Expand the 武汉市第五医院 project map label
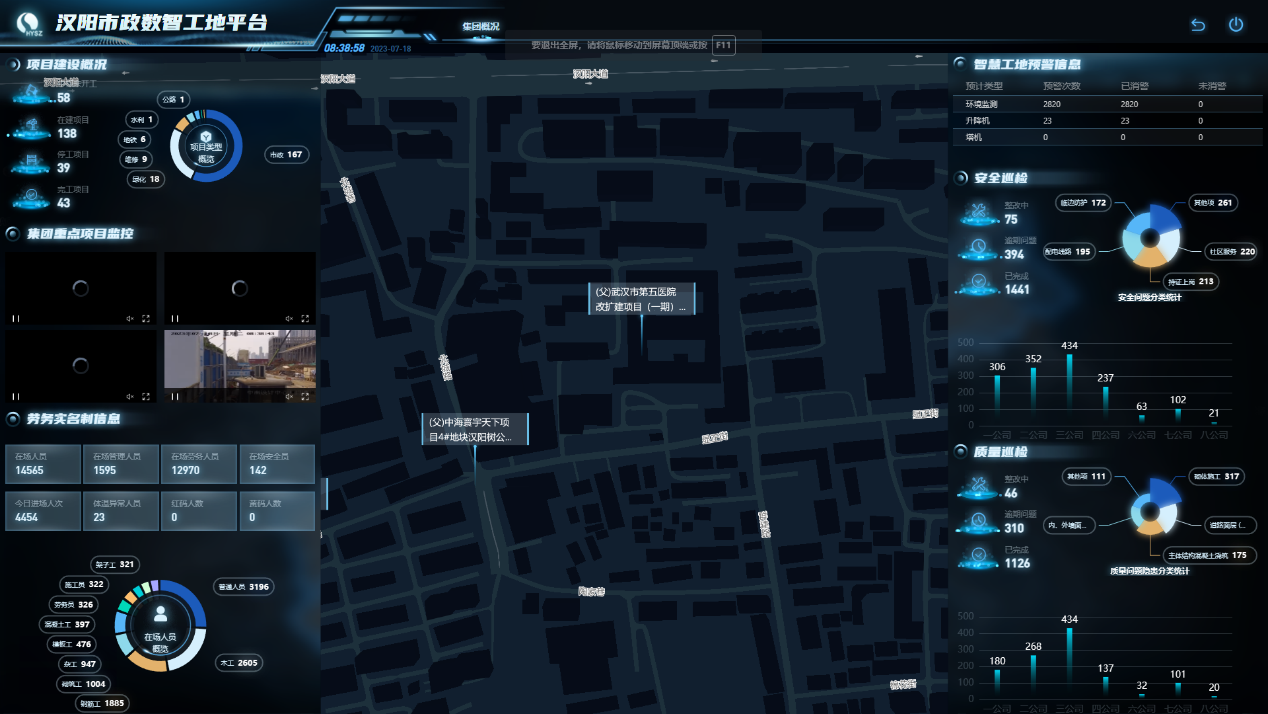Image resolution: width=1268 pixels, height=714 pixels. [x=641, y=299]
